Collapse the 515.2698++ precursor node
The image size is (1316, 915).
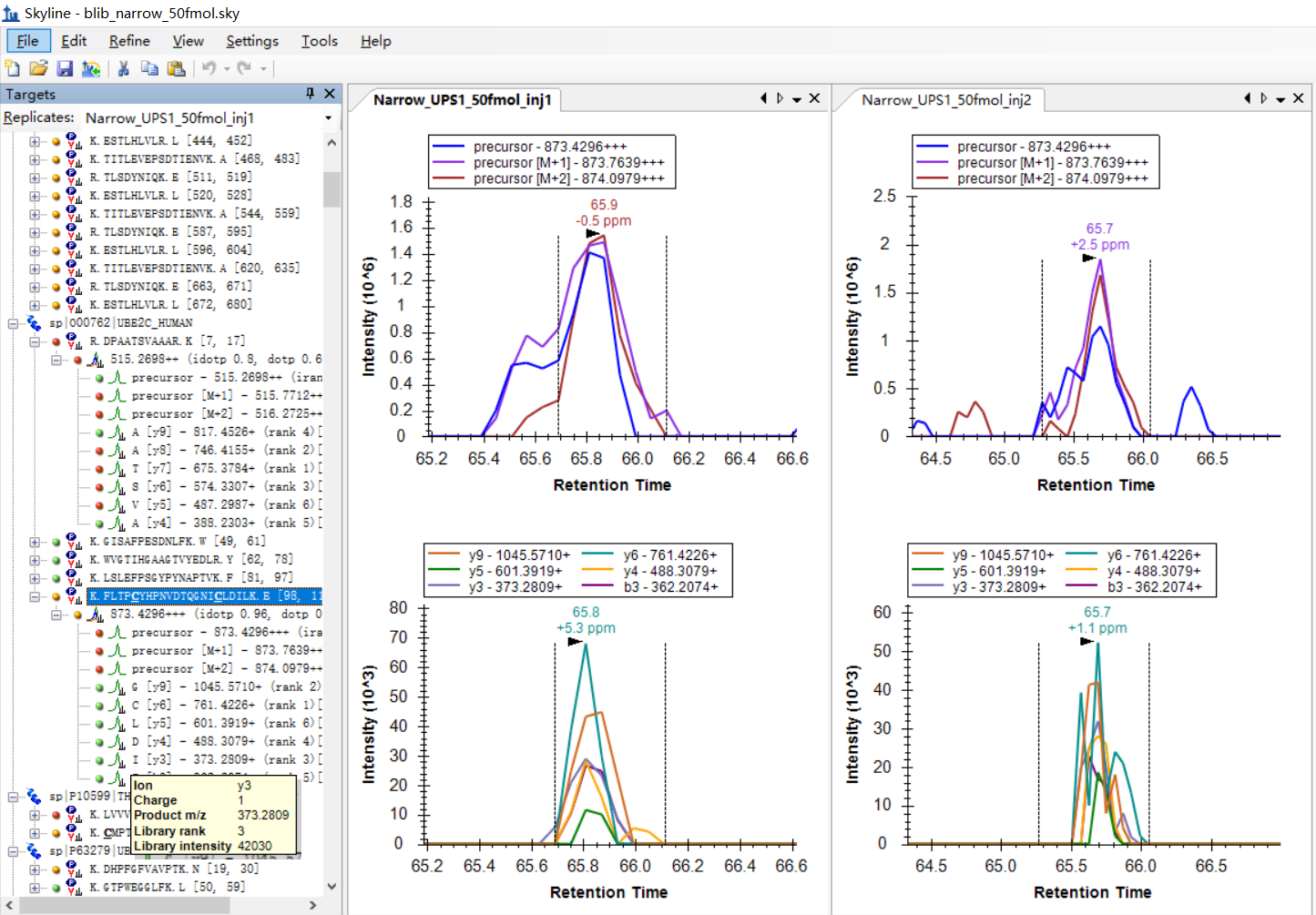(x=56, y=360)
